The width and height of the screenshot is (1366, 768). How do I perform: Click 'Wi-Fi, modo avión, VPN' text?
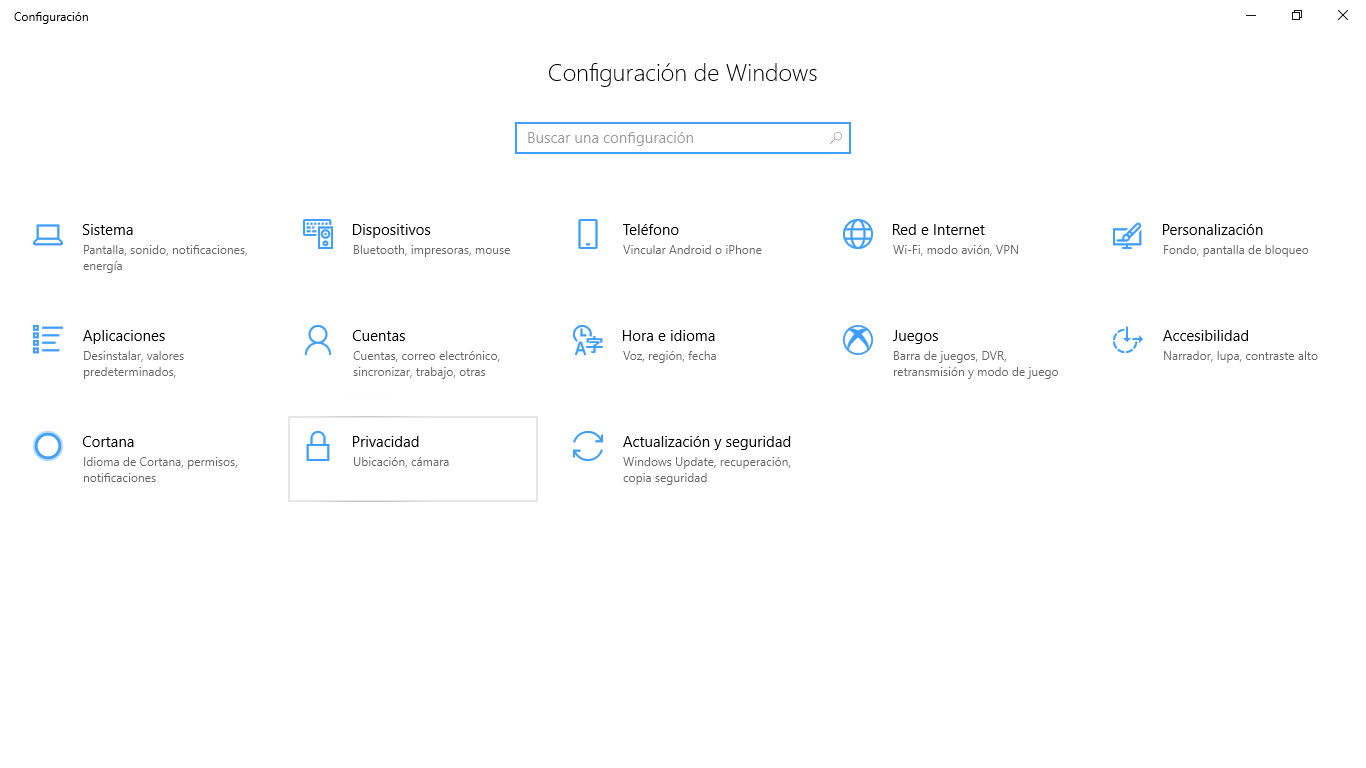[x=956, y=250]
